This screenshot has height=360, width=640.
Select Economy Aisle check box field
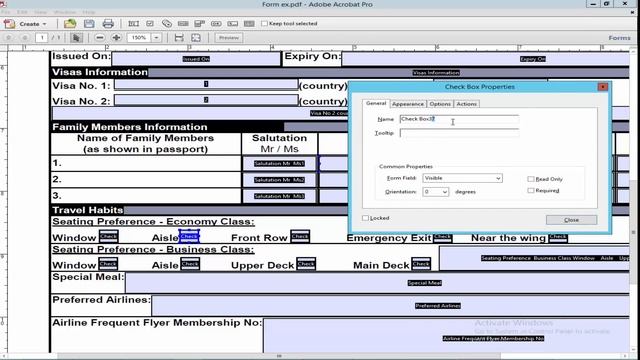tap(189, 236)
